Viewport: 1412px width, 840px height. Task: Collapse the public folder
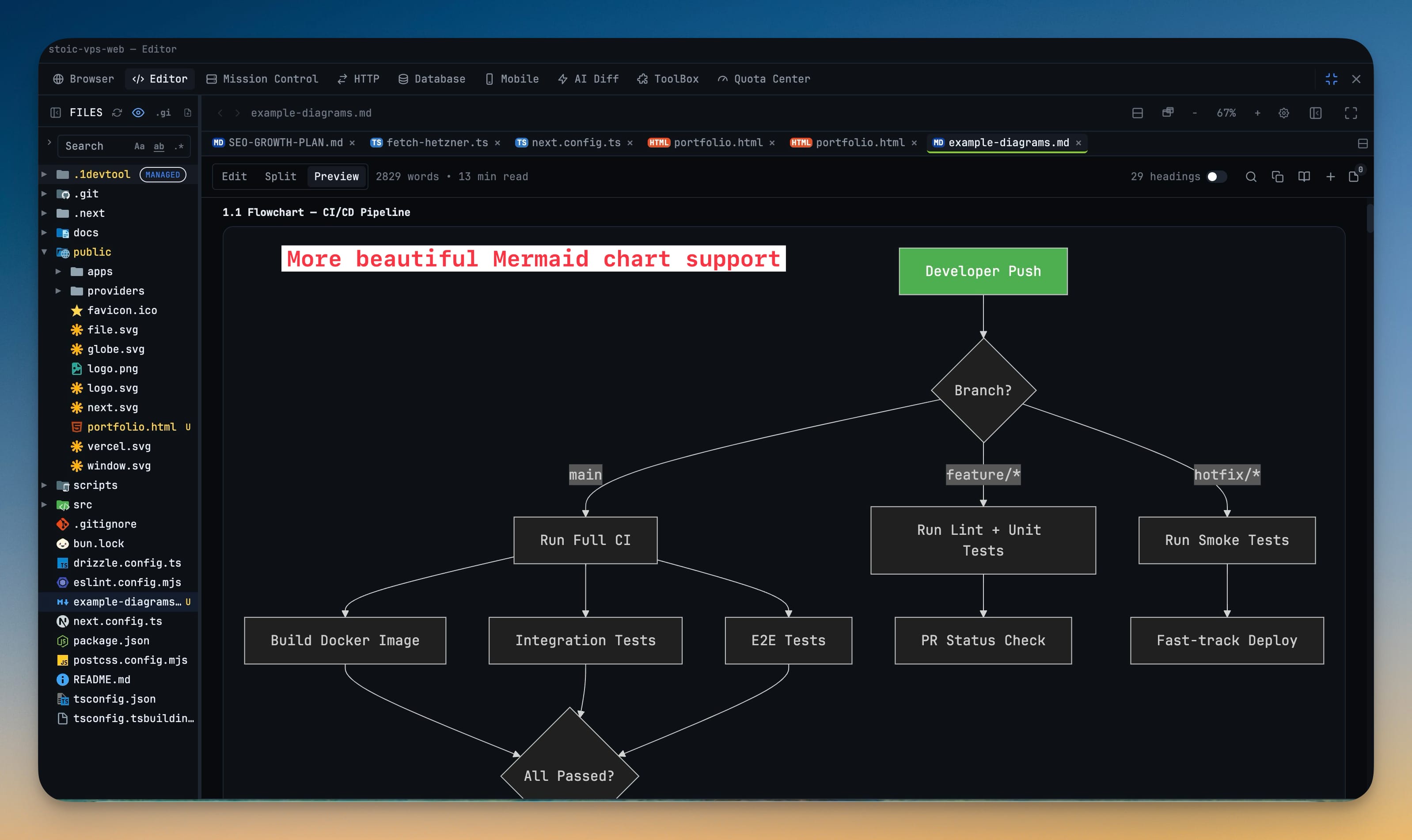tap(44, 252)
